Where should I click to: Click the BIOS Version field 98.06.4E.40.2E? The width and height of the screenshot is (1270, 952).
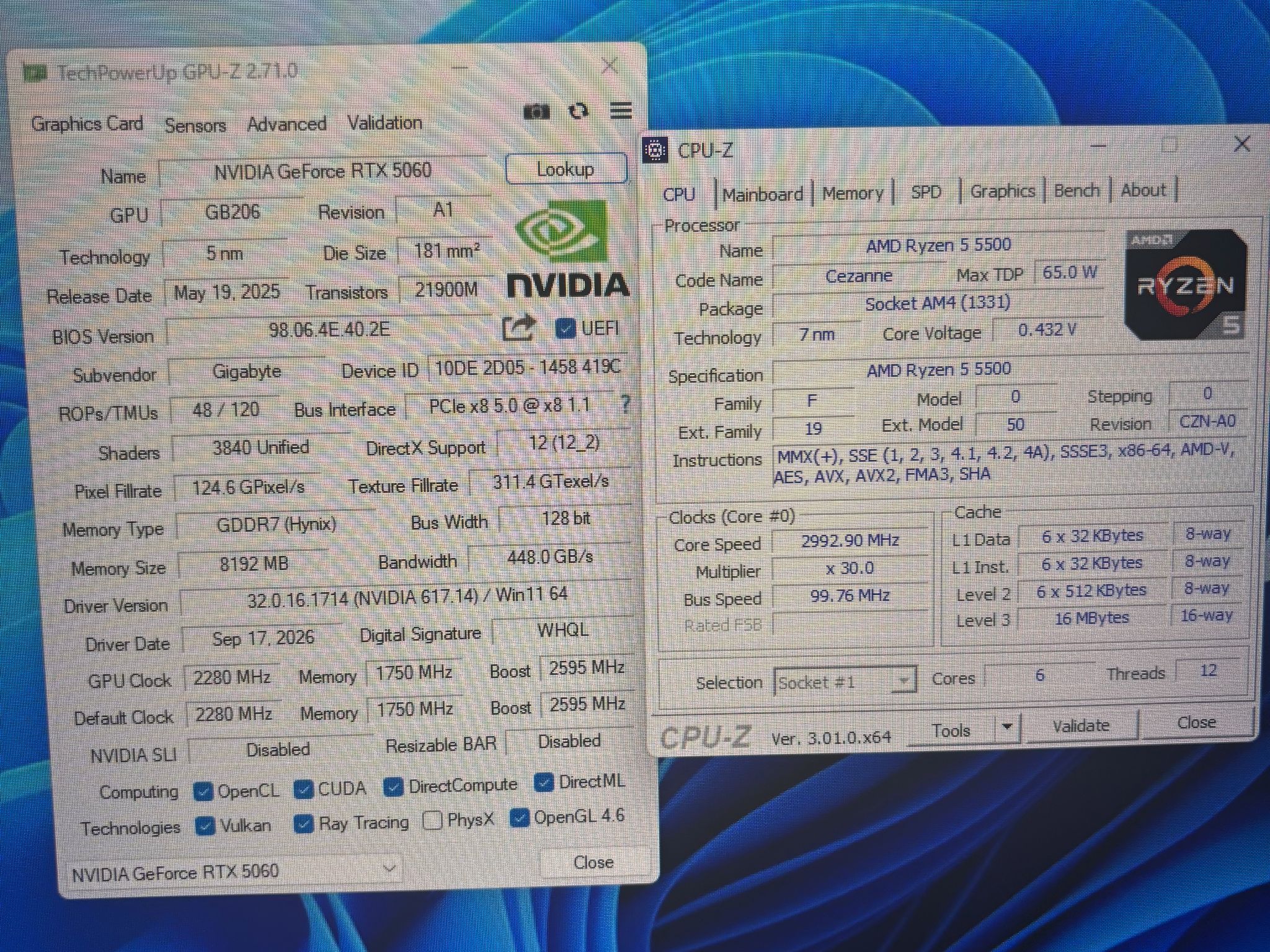click(330, 329)
